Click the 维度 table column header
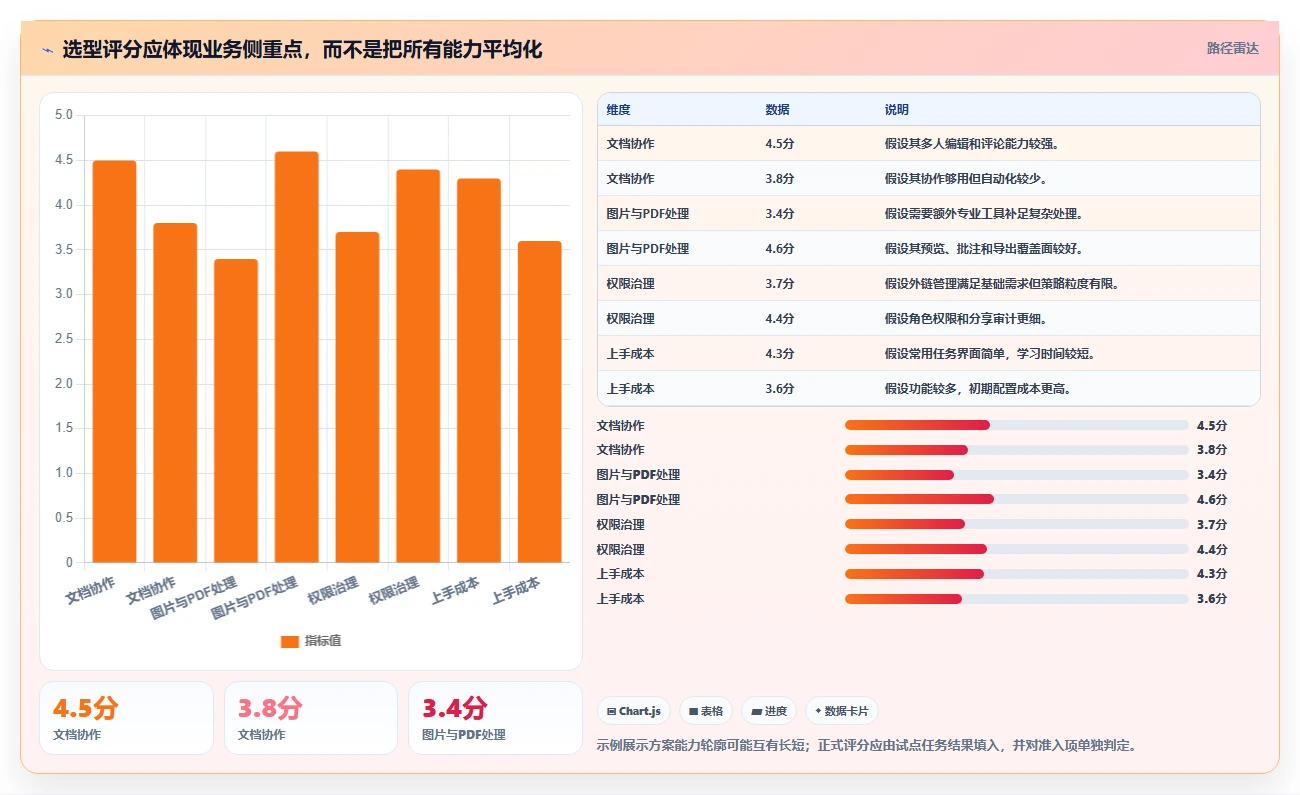The image size is (1300, 795). click(x=677, y=110)
